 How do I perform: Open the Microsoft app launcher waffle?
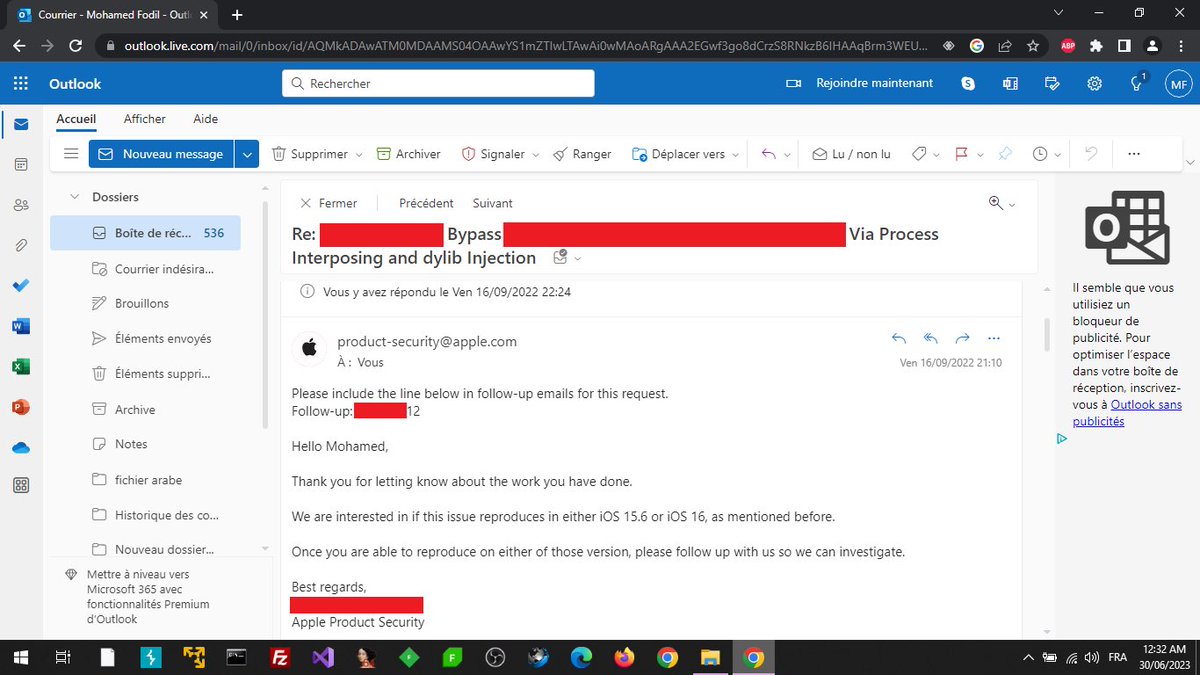pyautogui.click(x=22, y=84)
